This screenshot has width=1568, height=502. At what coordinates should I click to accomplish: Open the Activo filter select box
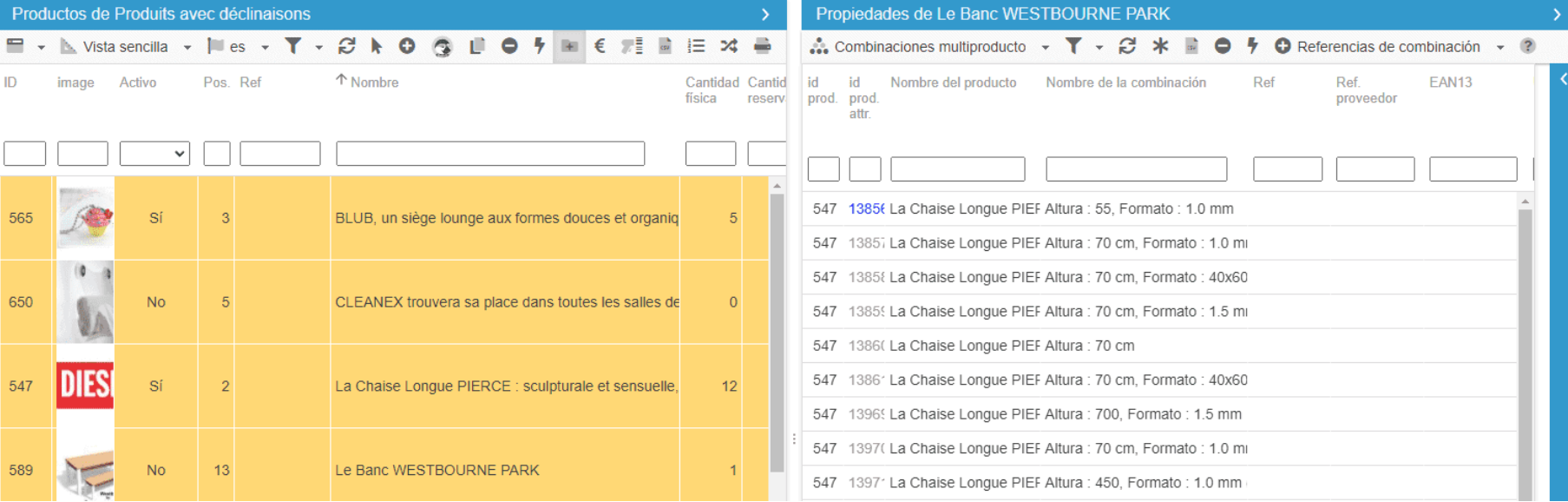tap(154, 154)
